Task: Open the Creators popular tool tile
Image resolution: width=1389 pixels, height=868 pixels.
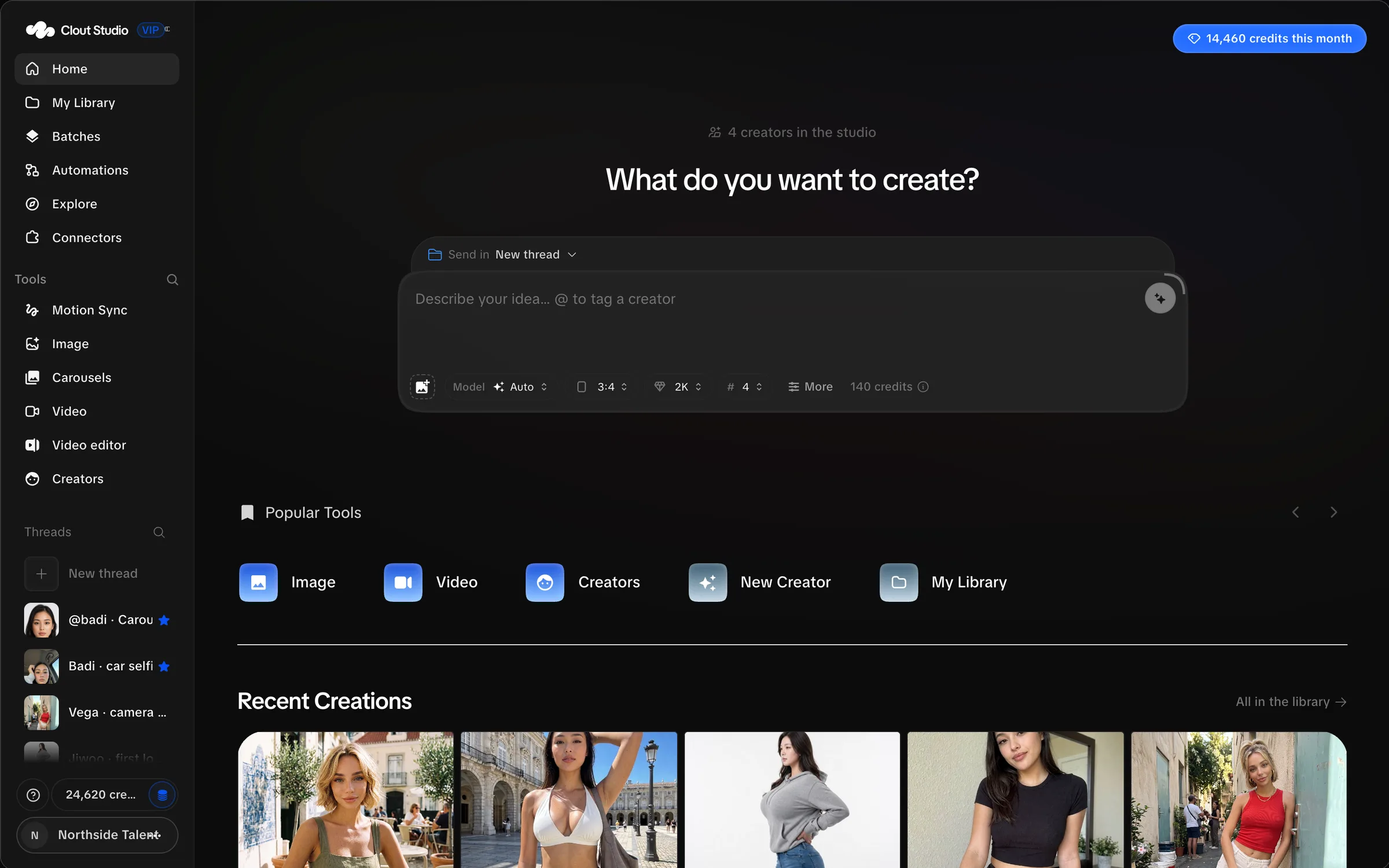Action: point(583,582)
